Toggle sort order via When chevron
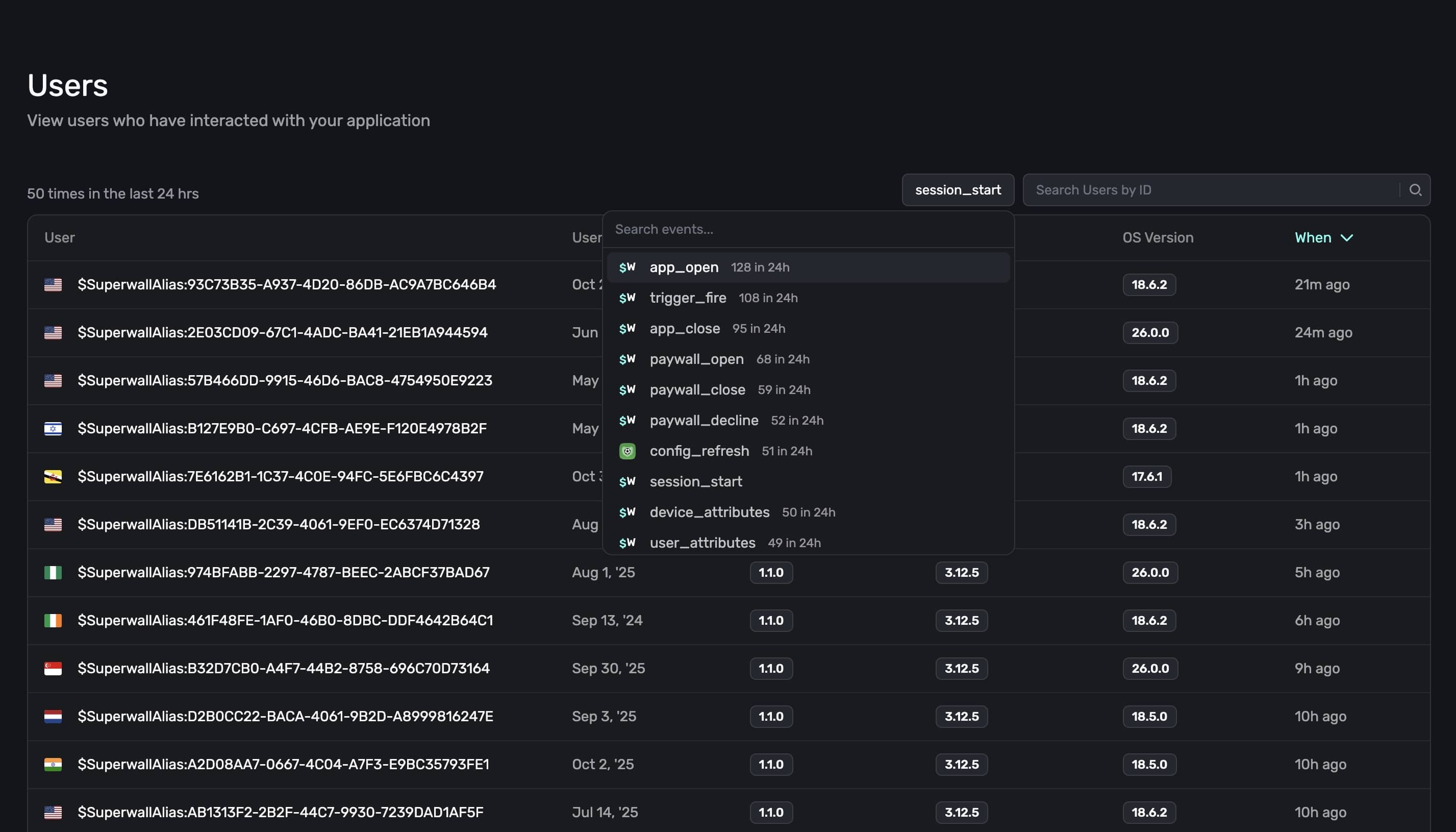This screenshot has width=1456, height=832. pyautogui.click(x=1346, y=238)
